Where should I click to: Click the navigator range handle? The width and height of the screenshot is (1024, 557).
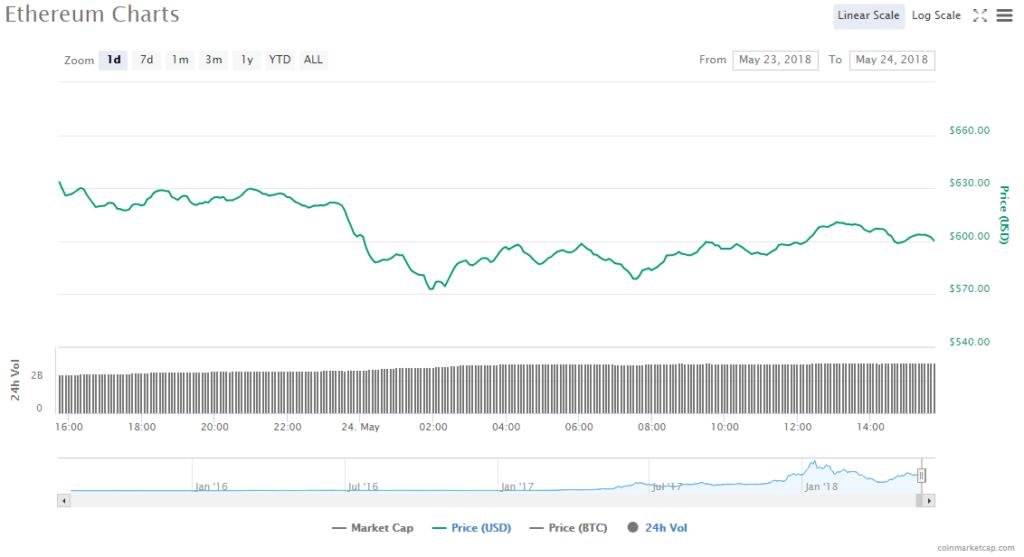(x=921, y=475)
